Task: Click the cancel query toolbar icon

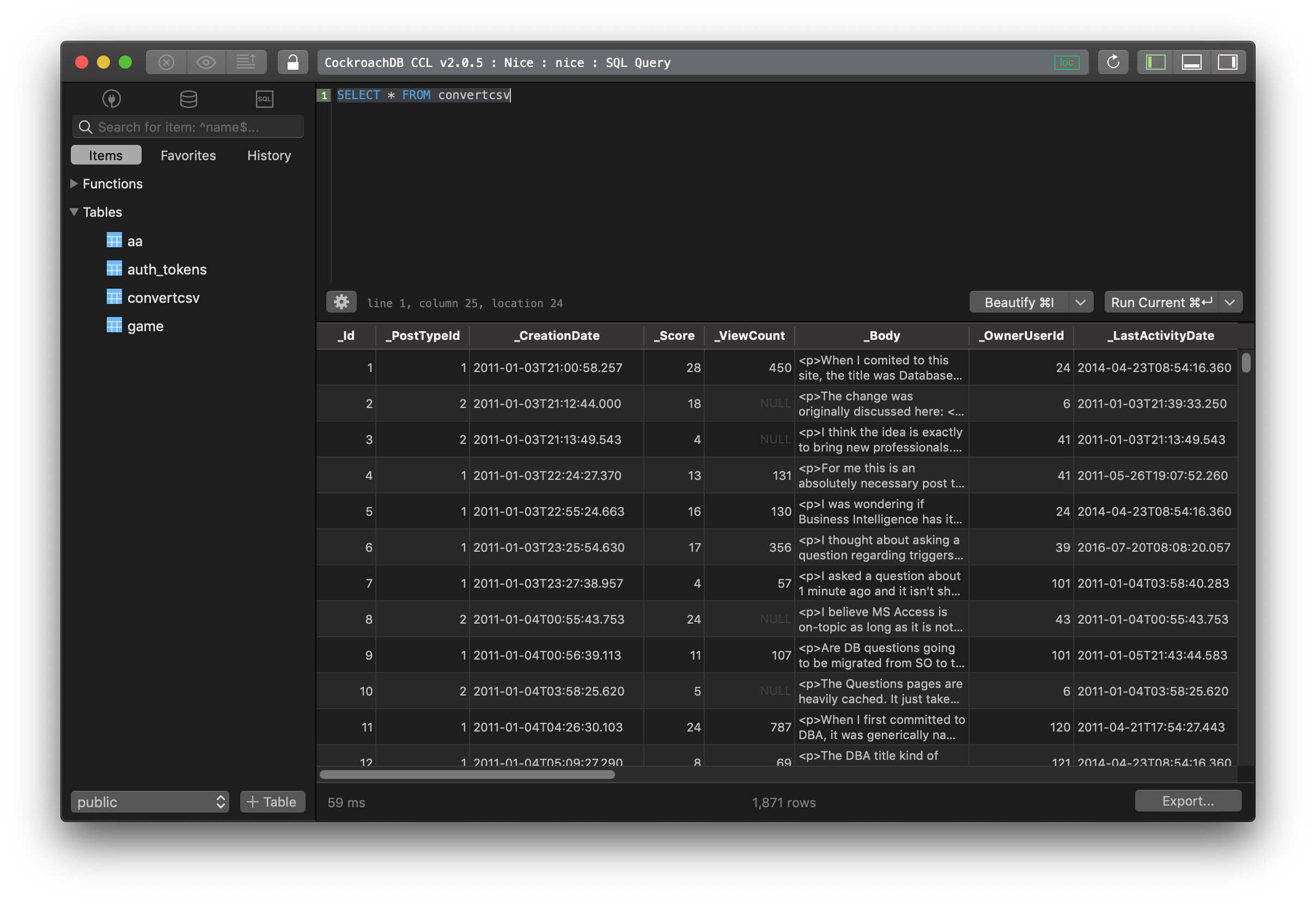Action: coord(166,62)
